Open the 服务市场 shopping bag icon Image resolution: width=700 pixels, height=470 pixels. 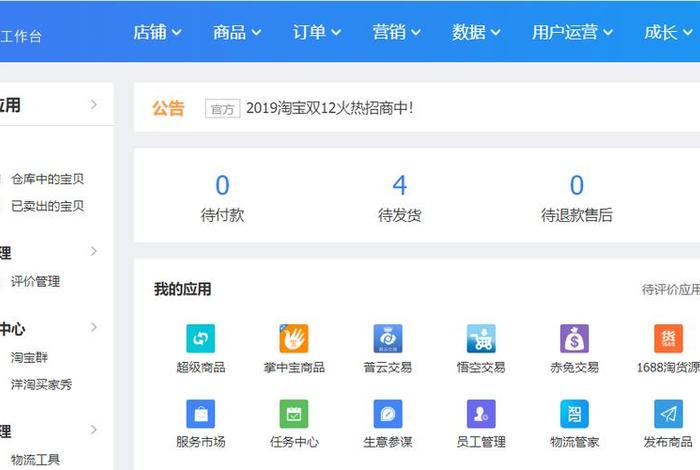pos(200,414)
